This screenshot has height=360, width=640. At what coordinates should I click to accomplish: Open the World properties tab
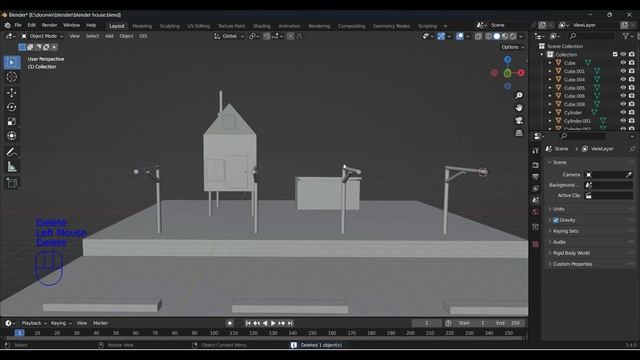536,212
